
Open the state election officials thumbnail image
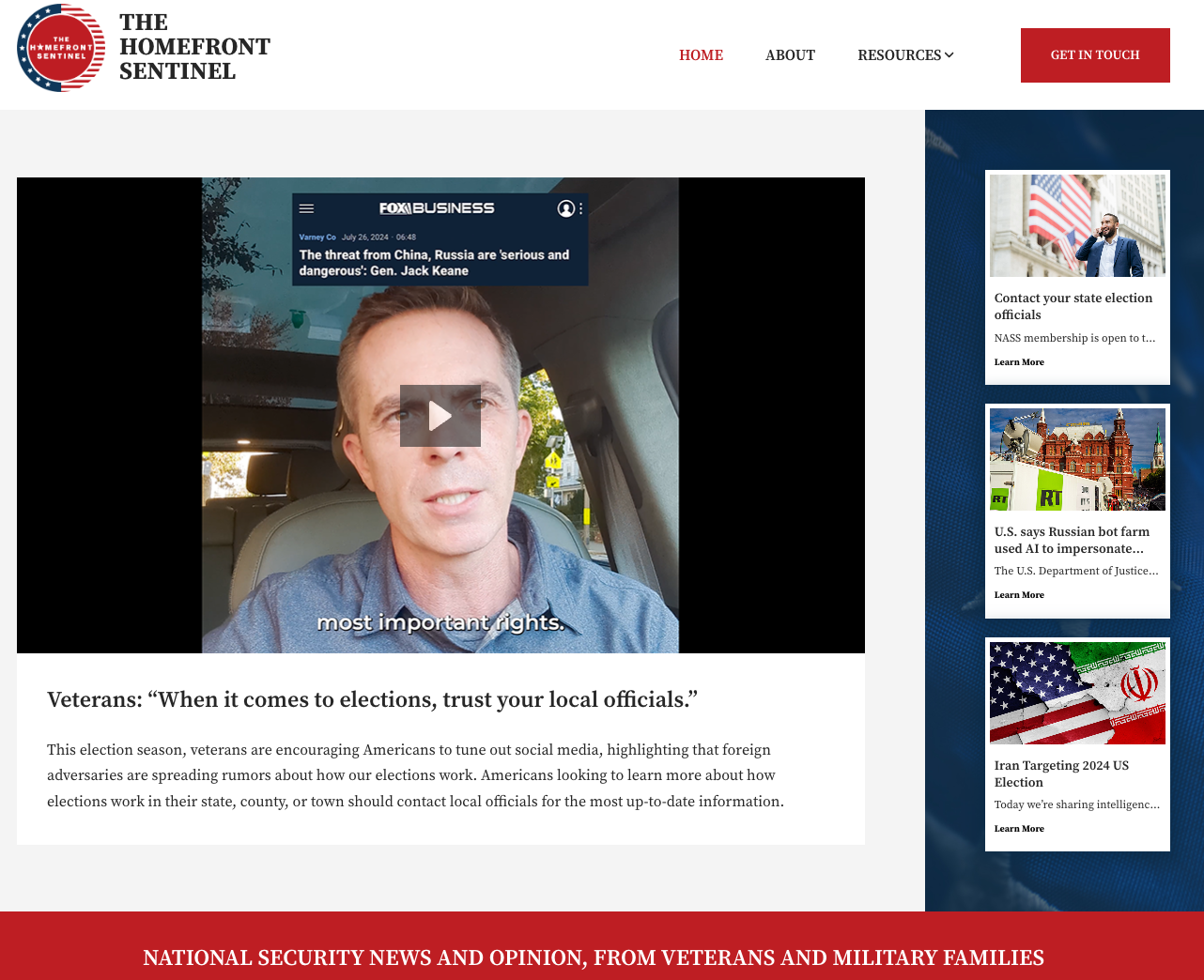[x=1077, y=225]
